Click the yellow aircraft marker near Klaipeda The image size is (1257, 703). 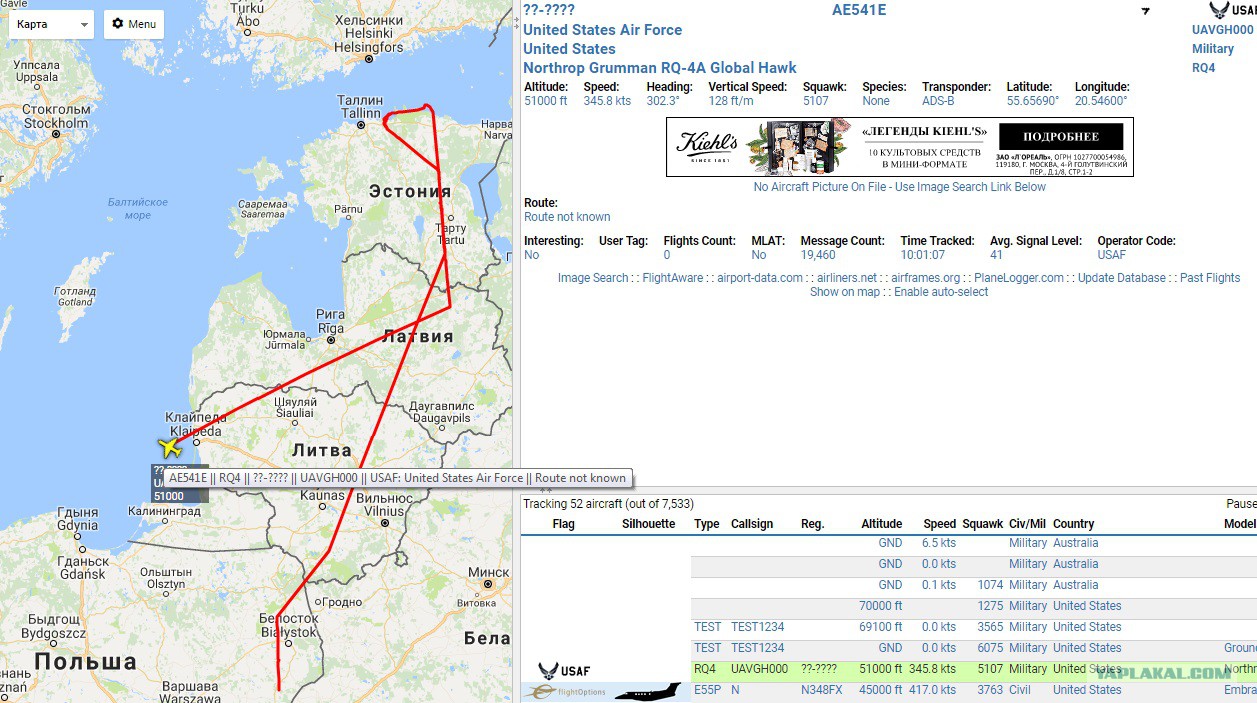pos(171,446)
